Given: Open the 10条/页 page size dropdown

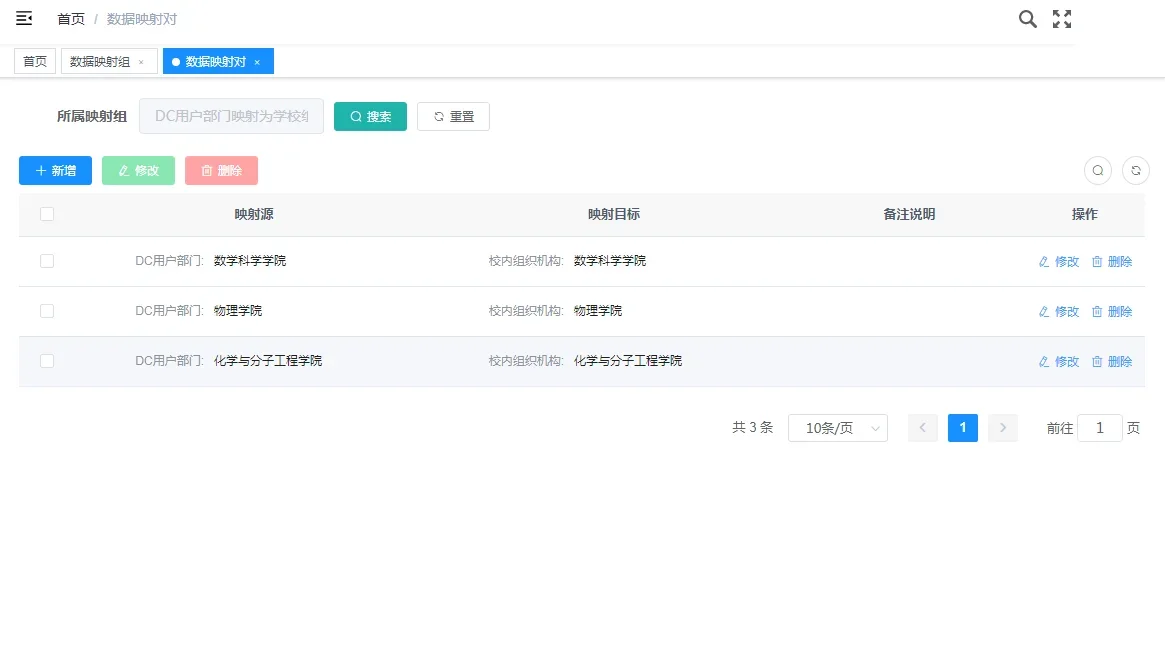Looking at the screenshot, I should click(838, 428).
